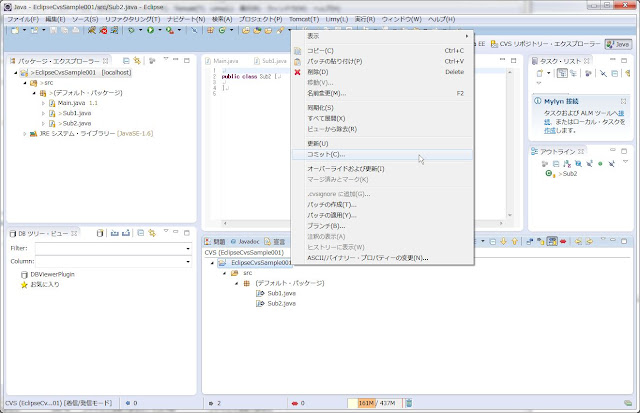
Task: Select Sub1.java in CVS Synchronize view
Action: tap(276, 293)
